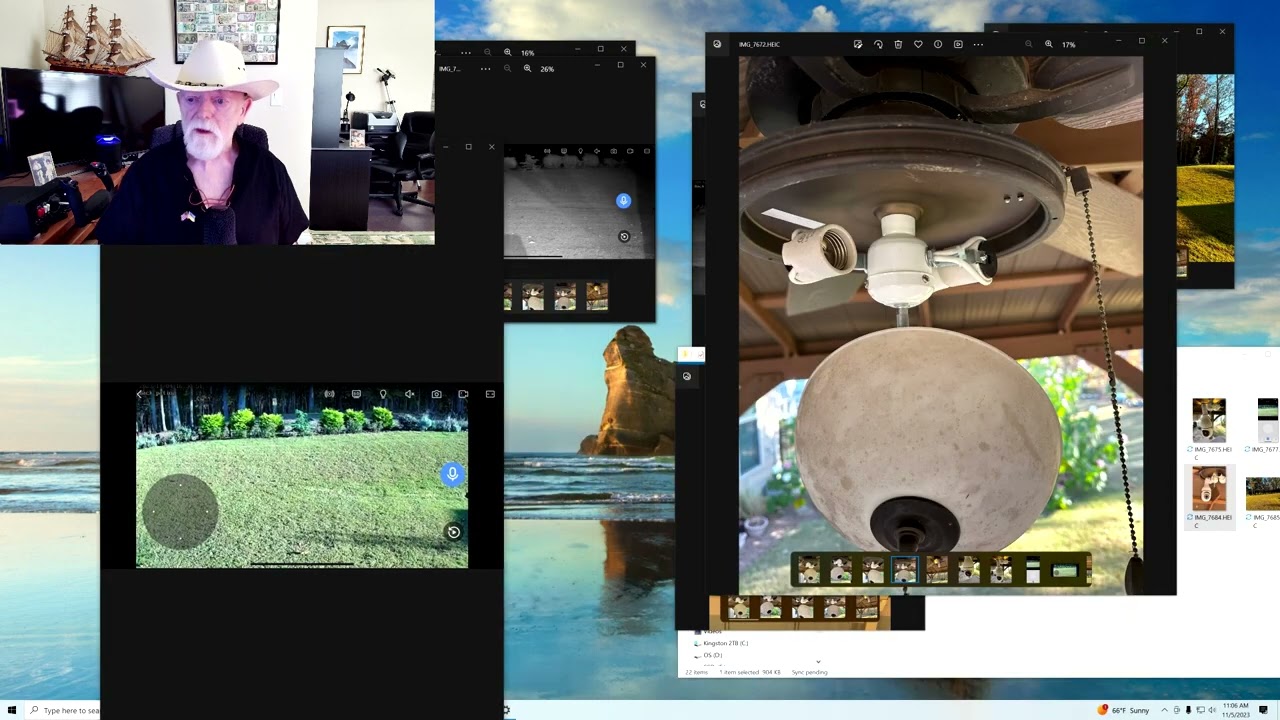Unmute speaker on lawn camera view
Screen dimensions: 1280x720
point(409,394)
